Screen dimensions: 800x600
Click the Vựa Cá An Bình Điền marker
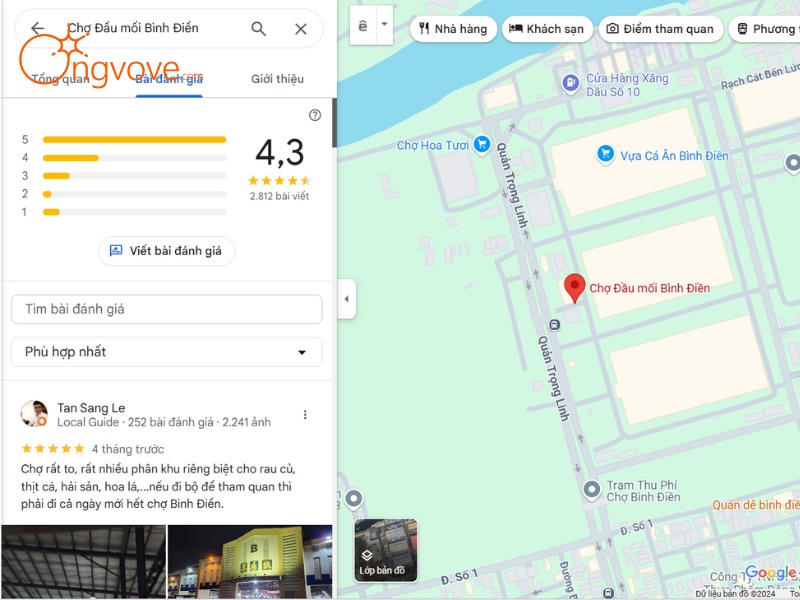pyautogui.click(x=606, y=154)
